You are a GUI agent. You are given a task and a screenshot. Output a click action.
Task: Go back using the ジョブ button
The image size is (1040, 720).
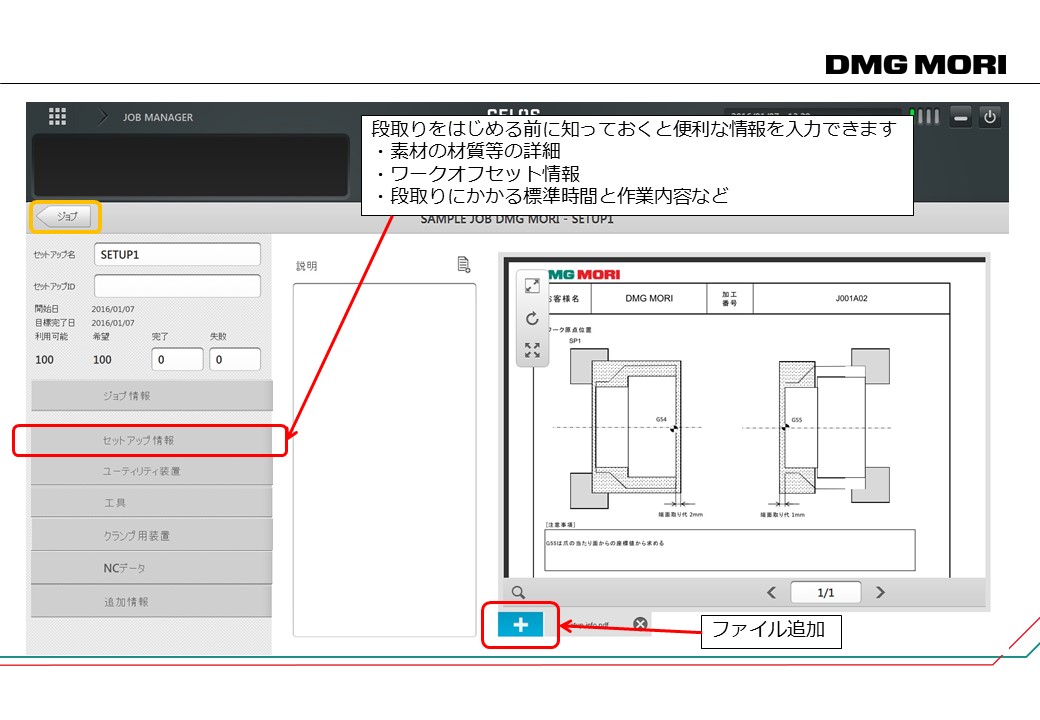[64, 216]
